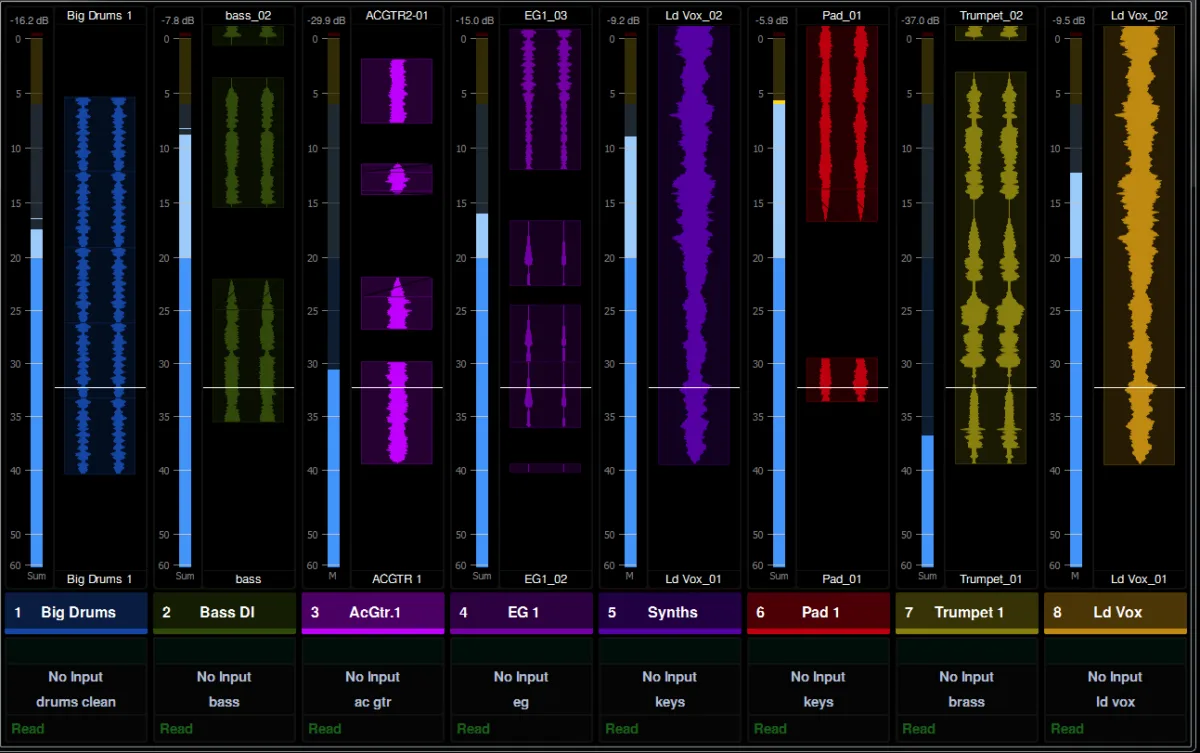Click the 'ld vox' output label
Viewport: 1200px width, 753px height.
pyautogui.click(x=1115, y=702)
